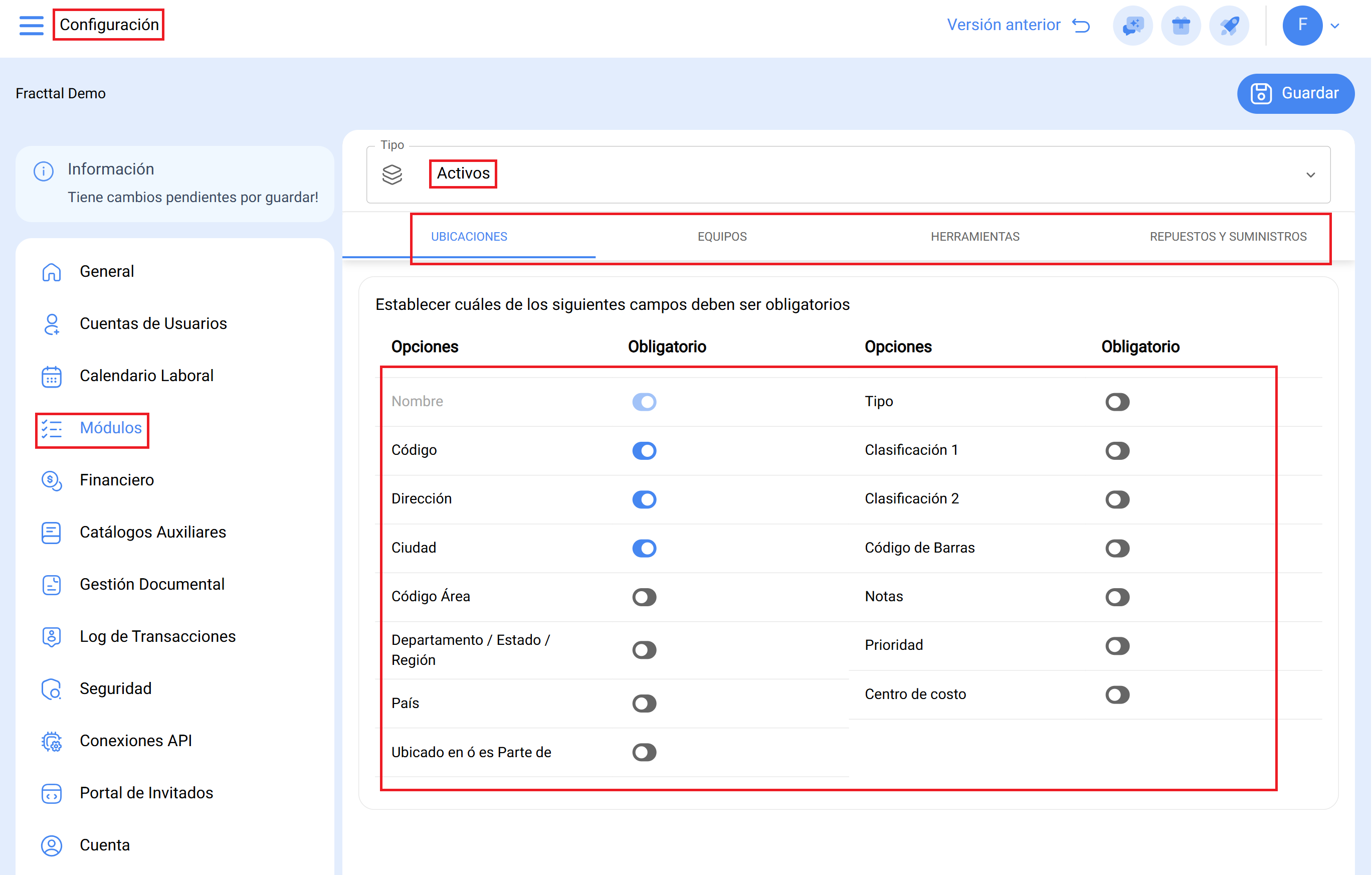This screenshot has height=875, width=1372.
Task: Turn on the País obligatory switch
Action: coord(644,703)
